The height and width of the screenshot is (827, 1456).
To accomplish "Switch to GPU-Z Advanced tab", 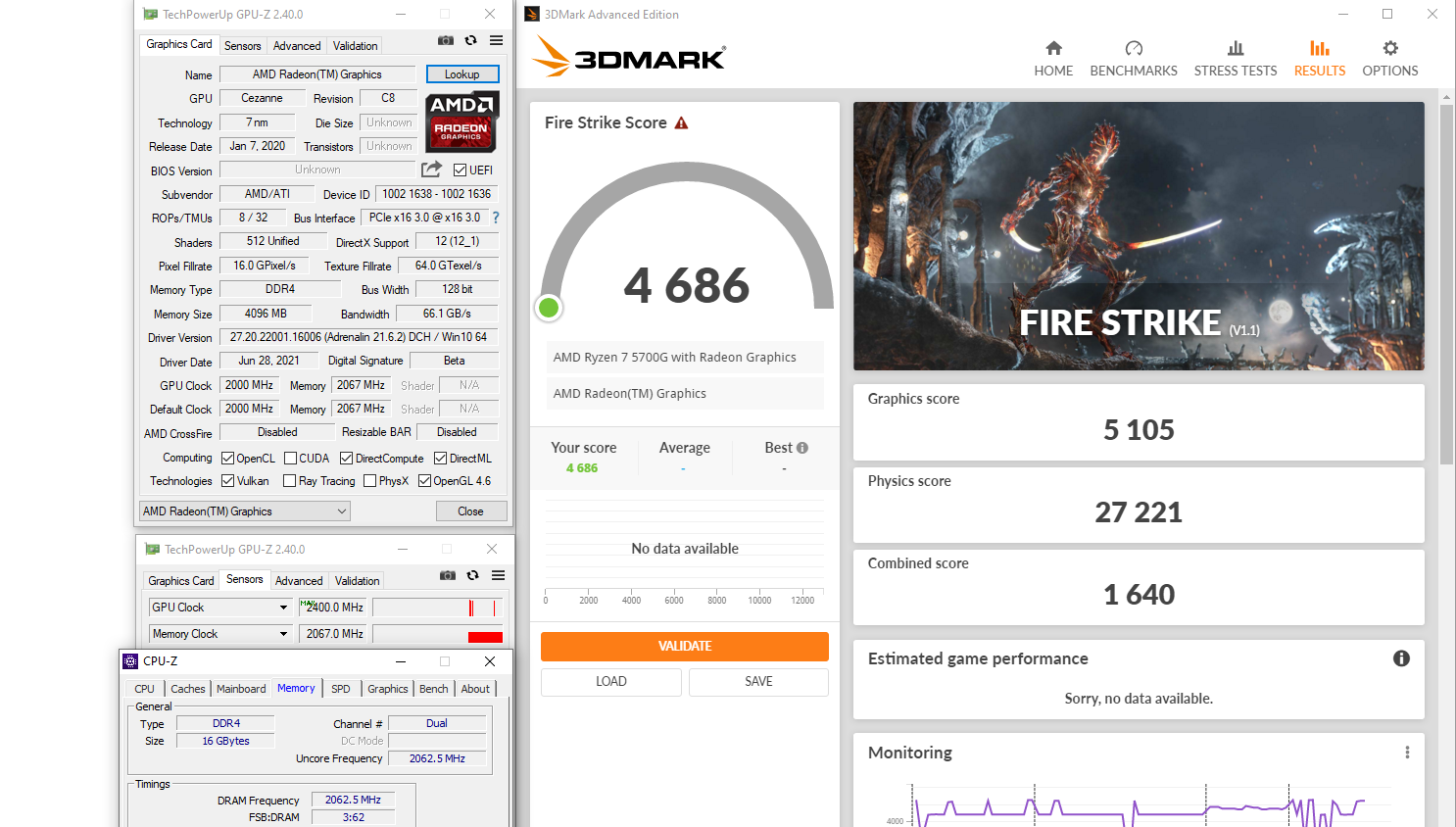I will coord(297,46).
